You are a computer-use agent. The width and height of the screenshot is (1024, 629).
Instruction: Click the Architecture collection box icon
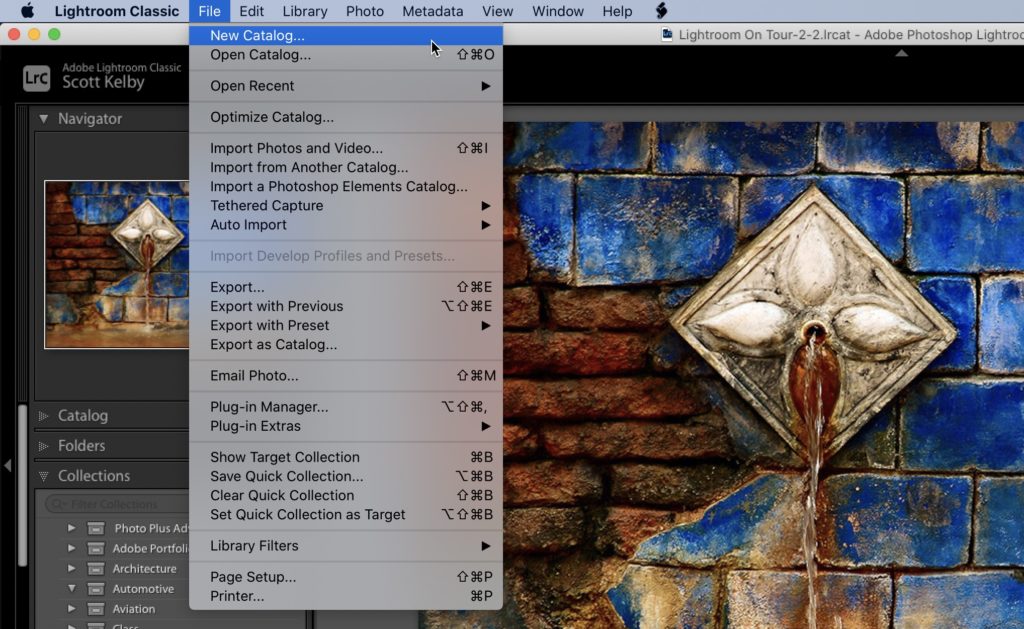96,568
